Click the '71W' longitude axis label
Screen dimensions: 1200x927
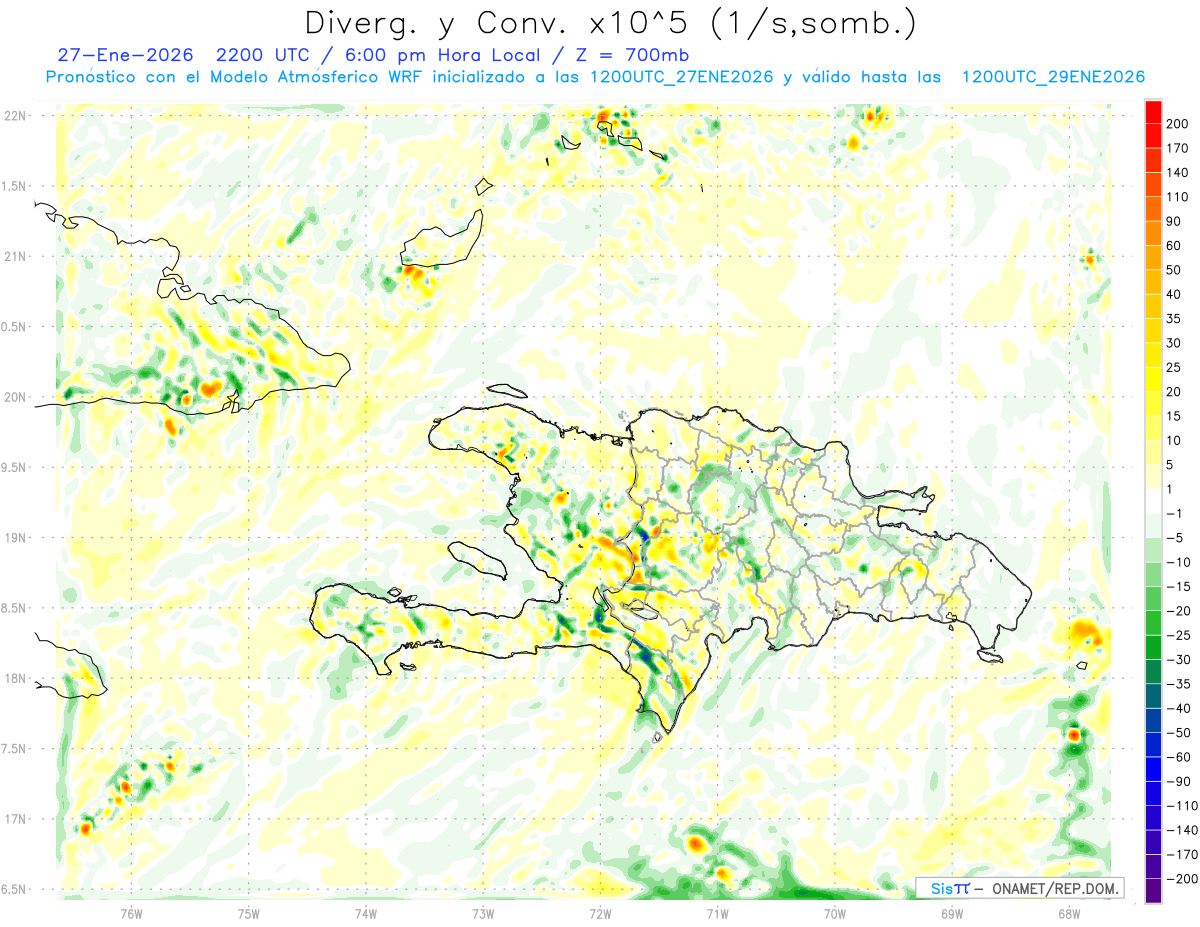pyautogui.click(x=717, y=913)
